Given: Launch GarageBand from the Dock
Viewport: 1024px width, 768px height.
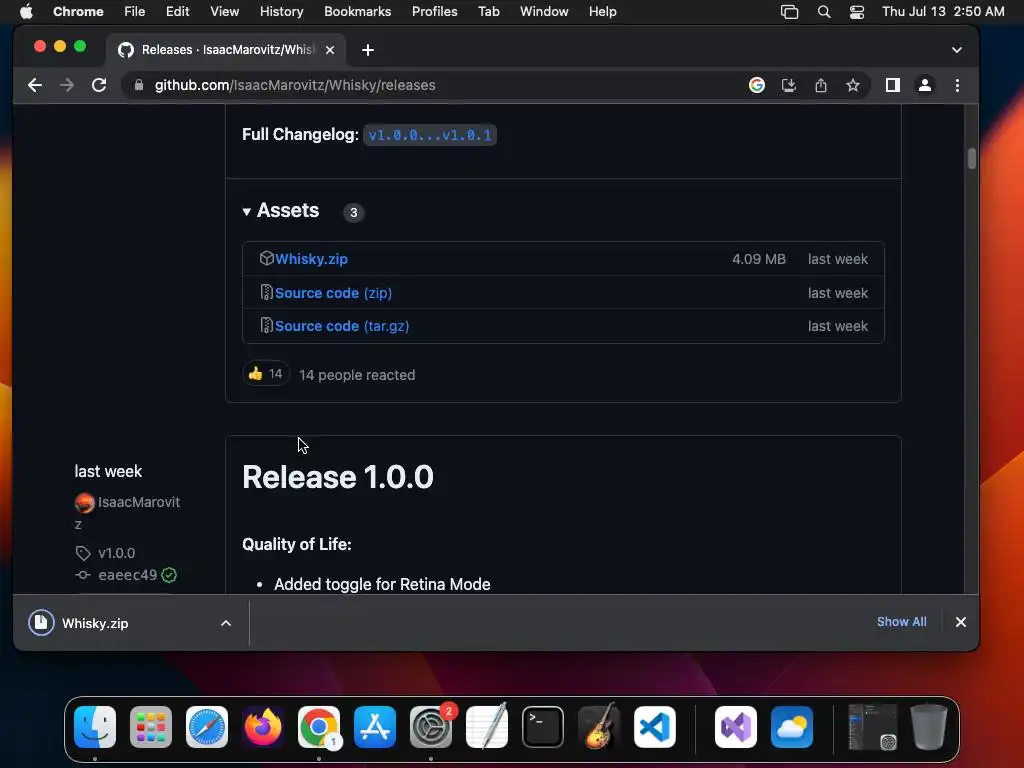Looking at the screenshot, I should [x=599, y=727].
